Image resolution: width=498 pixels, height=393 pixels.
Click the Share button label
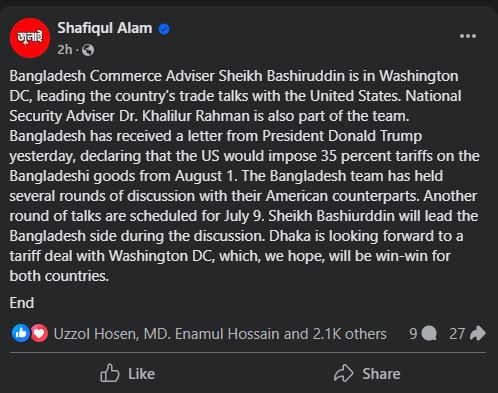pos(381,374)
